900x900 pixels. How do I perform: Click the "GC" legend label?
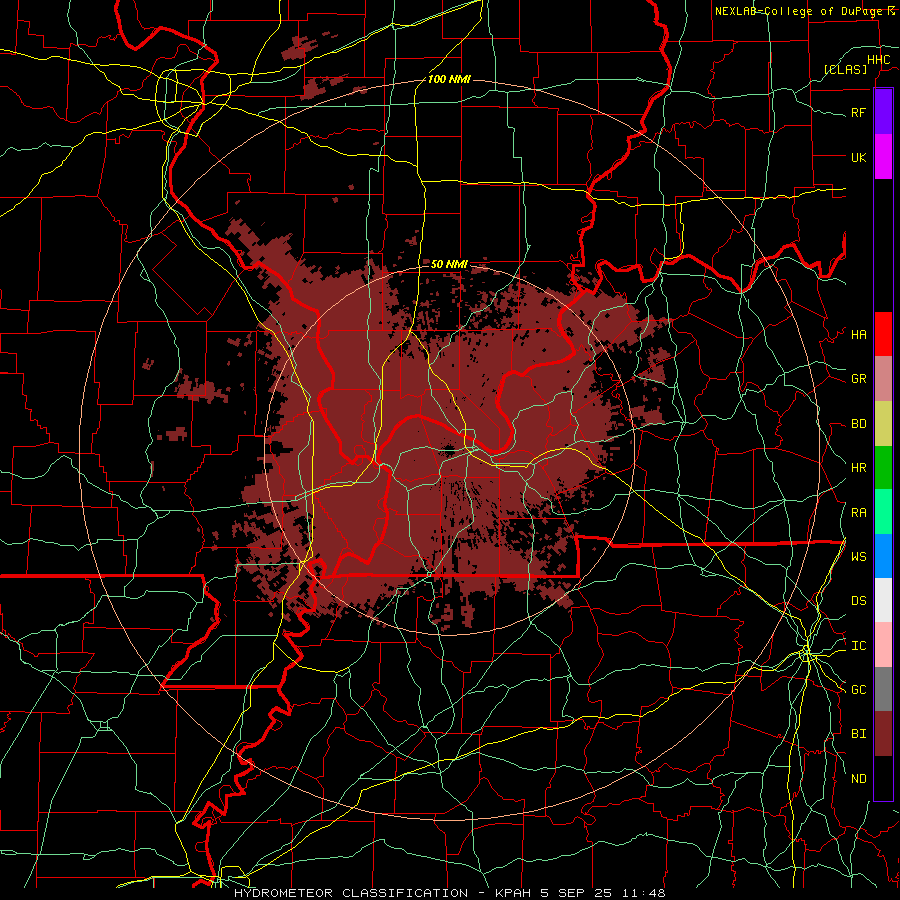point(859,690)
